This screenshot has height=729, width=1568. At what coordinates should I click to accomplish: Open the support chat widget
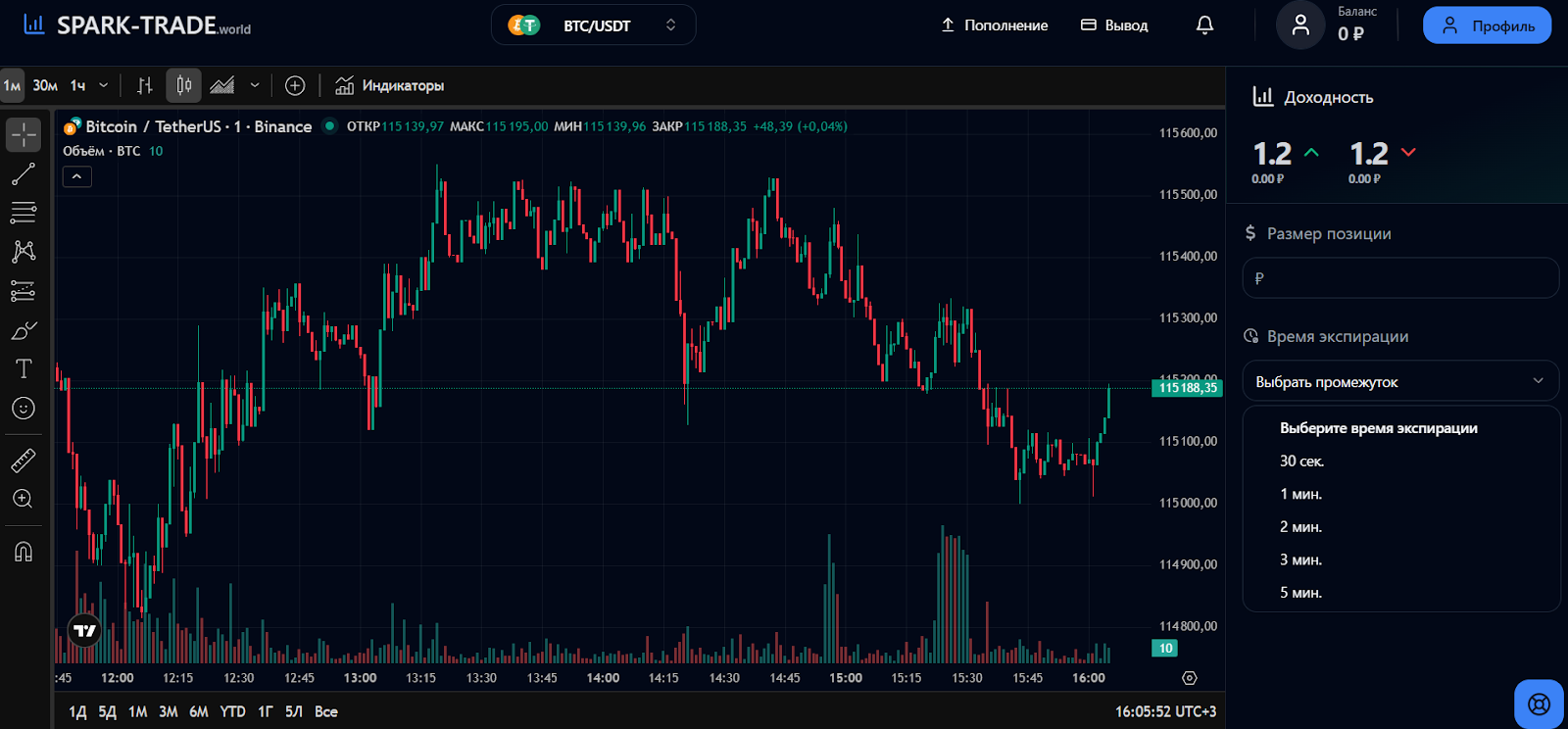click(1540, 704)
